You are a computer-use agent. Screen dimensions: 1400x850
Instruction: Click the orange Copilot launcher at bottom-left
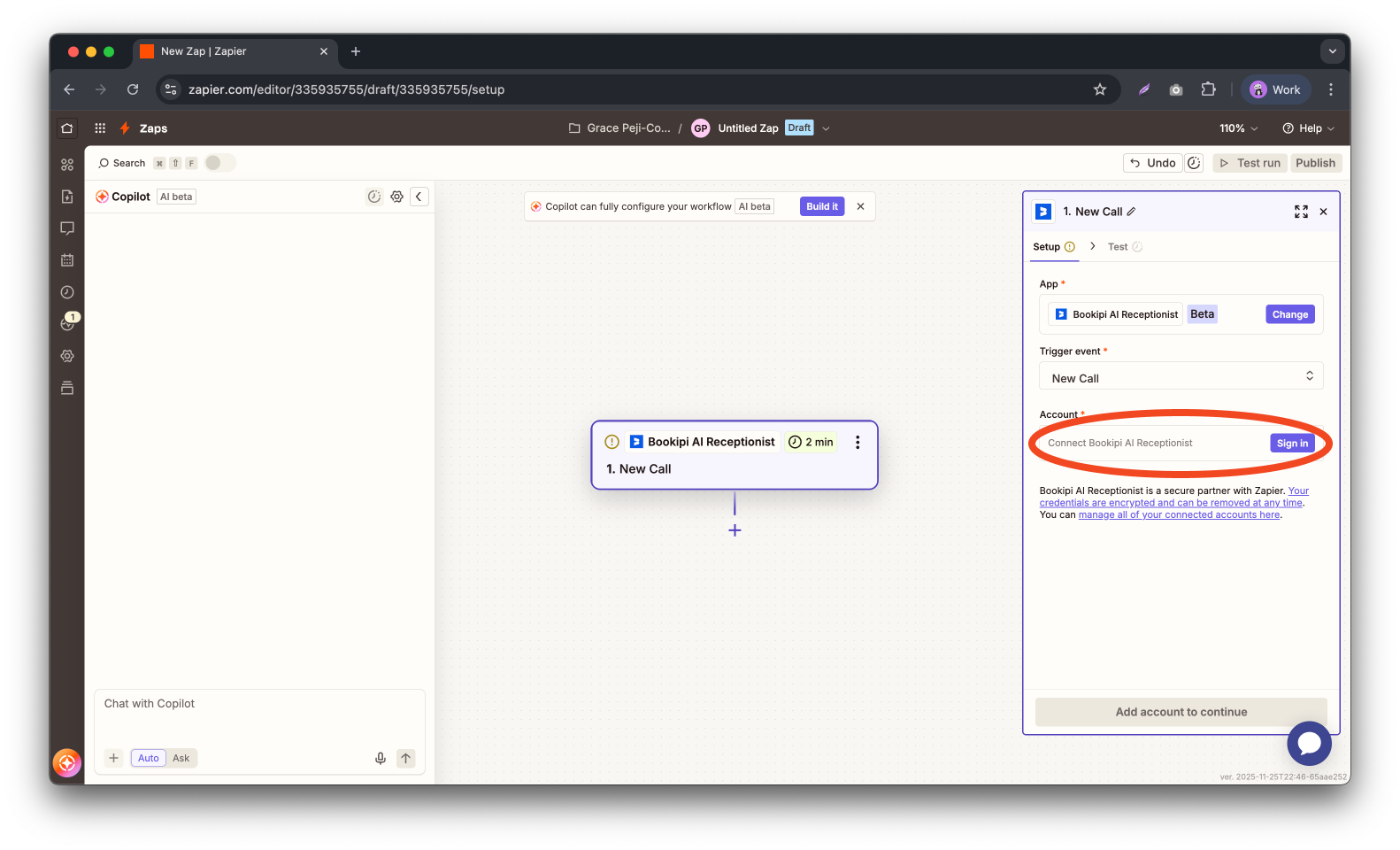(67, 762)
